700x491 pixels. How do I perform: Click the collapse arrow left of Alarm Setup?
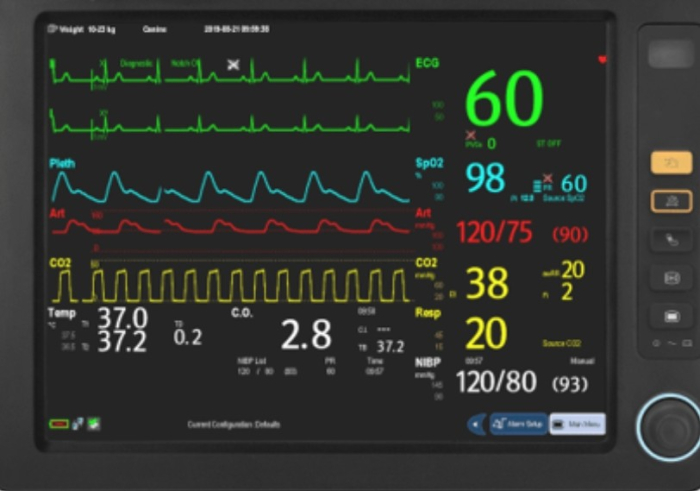[477, 424]
